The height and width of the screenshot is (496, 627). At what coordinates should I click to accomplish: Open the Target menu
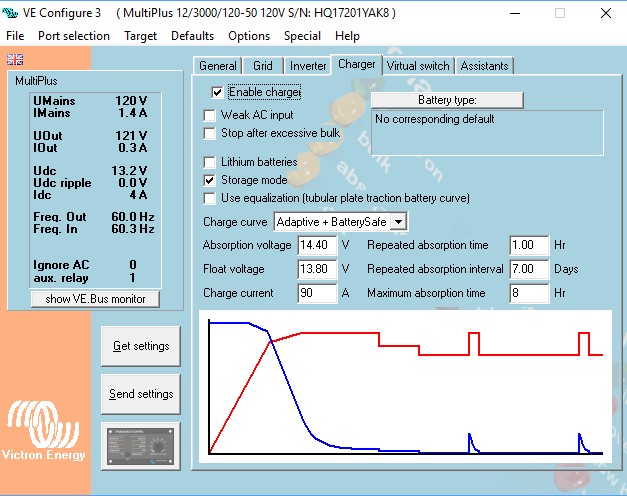coord(140,36)
